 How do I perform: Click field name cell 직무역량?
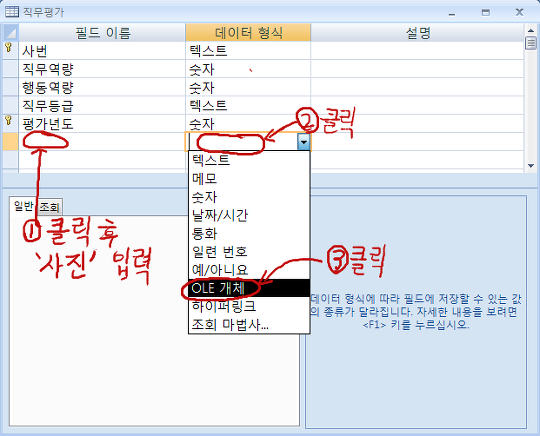[102, 69]
